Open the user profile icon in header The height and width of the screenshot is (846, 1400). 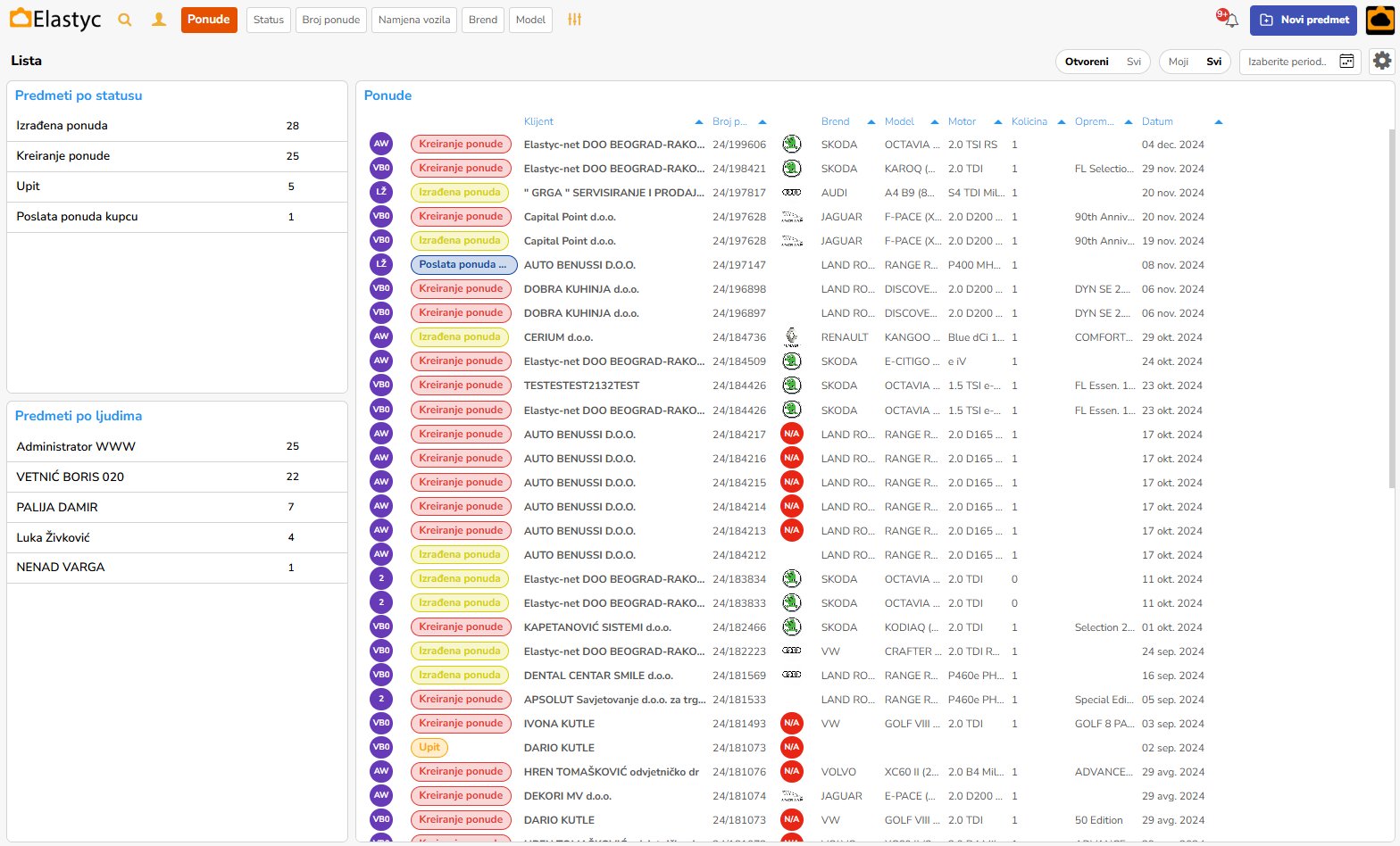coord(159,20)
